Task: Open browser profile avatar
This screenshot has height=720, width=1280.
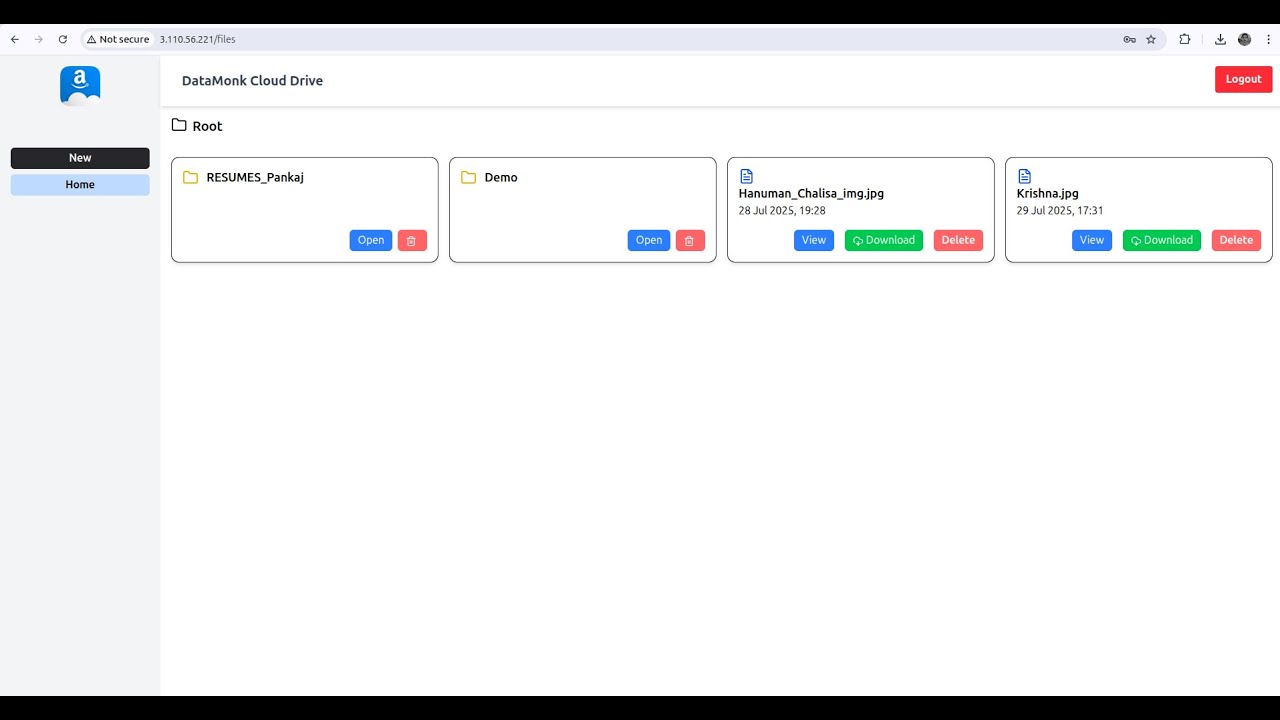Action: pyautogui.click(x=1244, y=39)
